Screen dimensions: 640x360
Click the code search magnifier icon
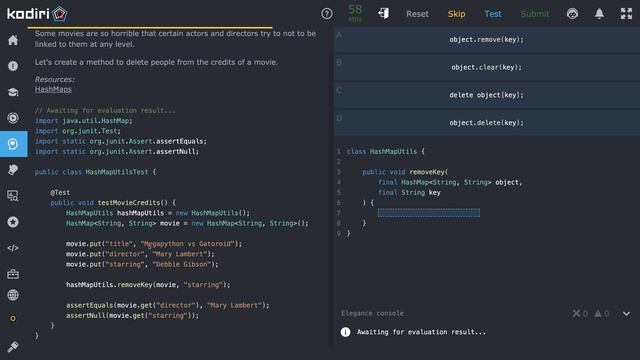[13, 196]
